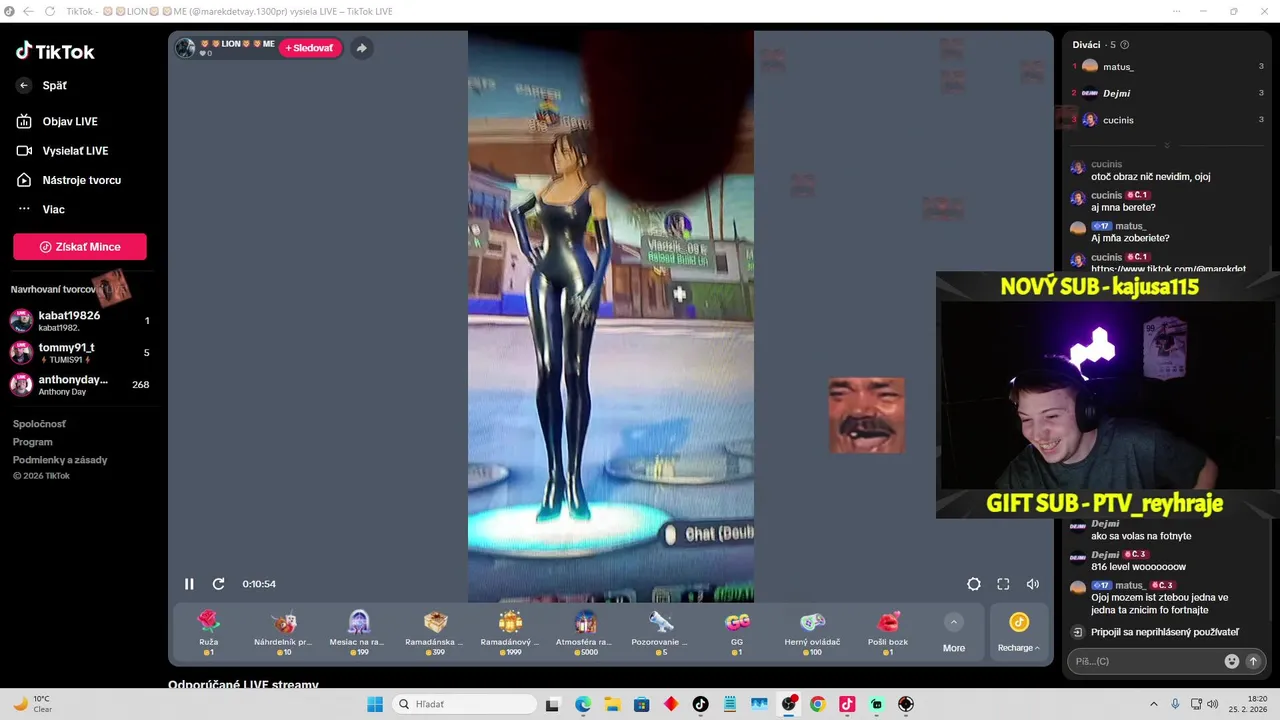Open Podmienky a zásady link
Image resolution: width=1280 pixels, height=720 pixels.
(x=60, y=460)
